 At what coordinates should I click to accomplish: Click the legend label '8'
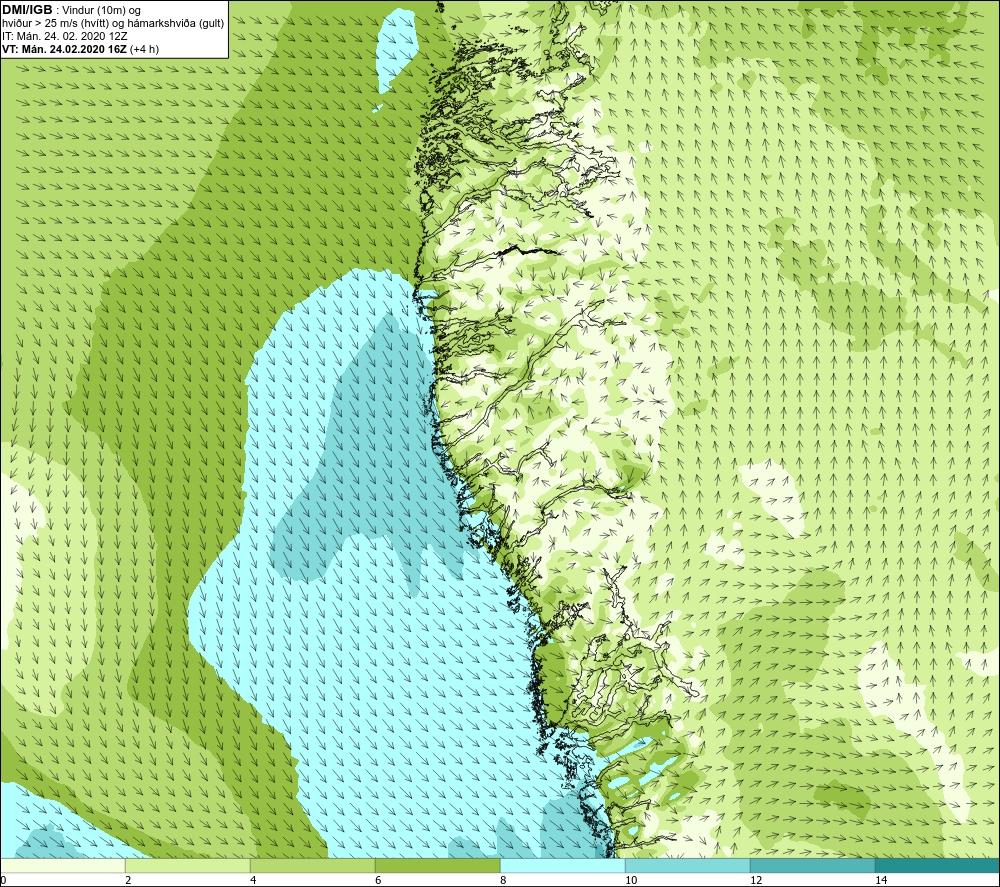pyautogui.click(x=503, y=880)
